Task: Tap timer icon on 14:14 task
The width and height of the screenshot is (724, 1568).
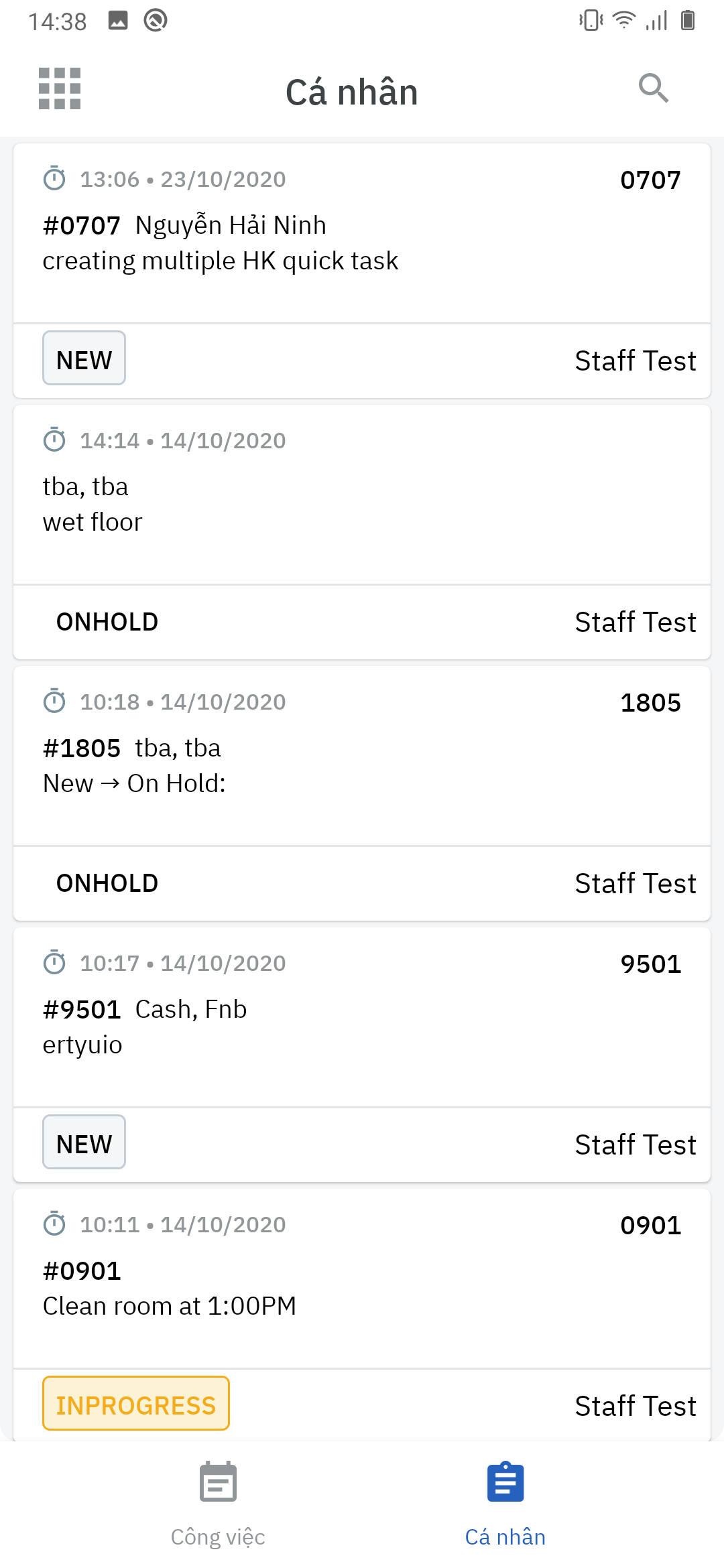Action: [54, 440]
